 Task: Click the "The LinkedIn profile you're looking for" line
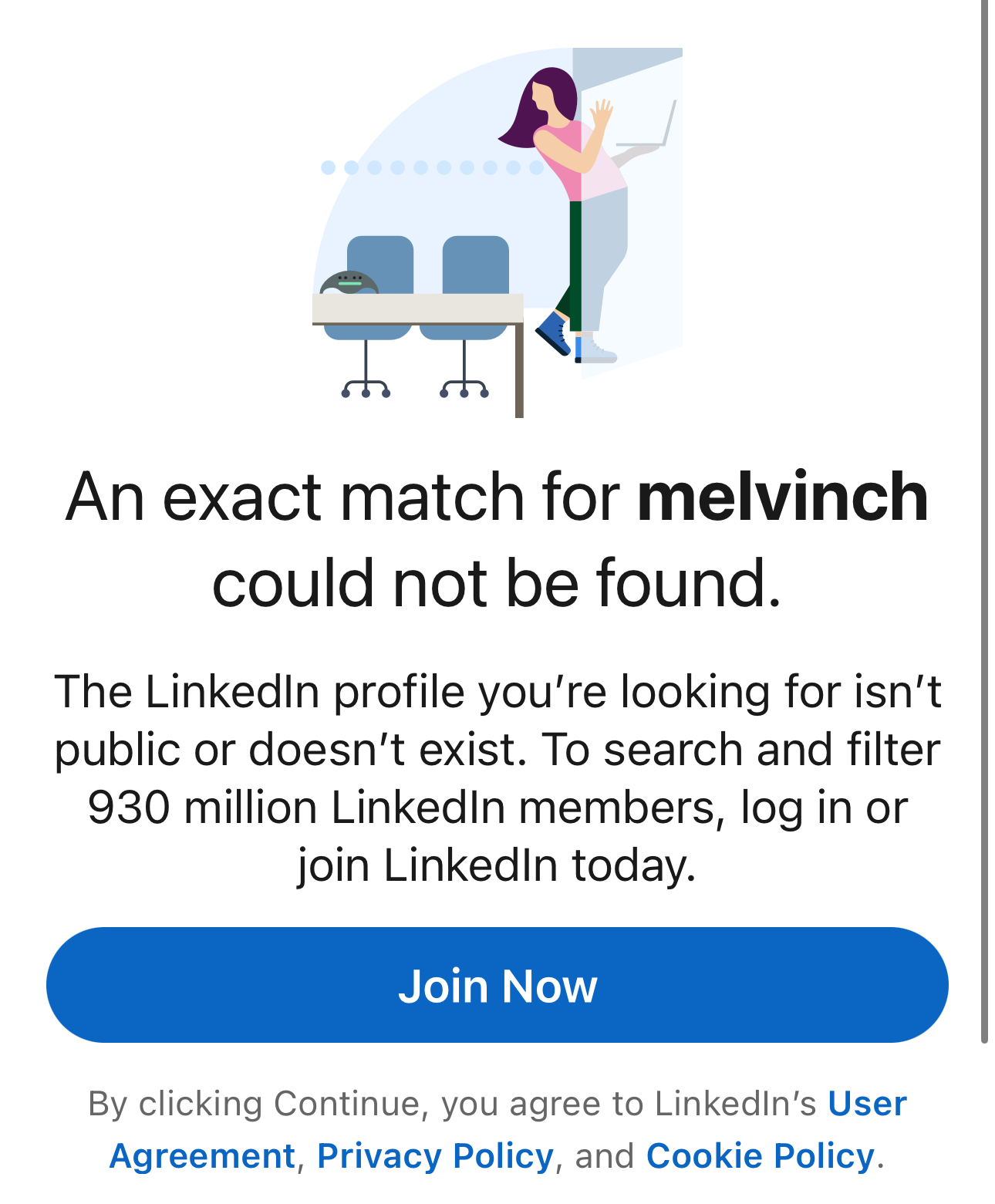coord(497,691)
